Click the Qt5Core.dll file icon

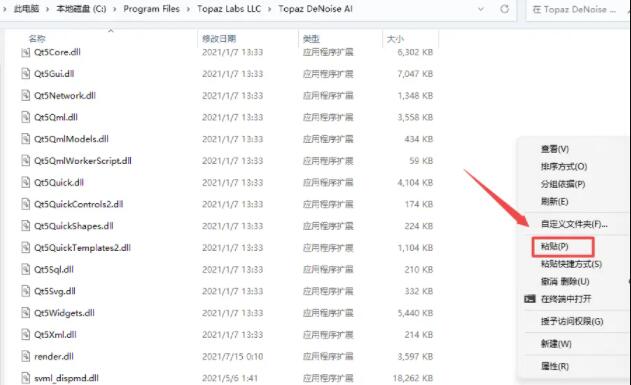25,52
